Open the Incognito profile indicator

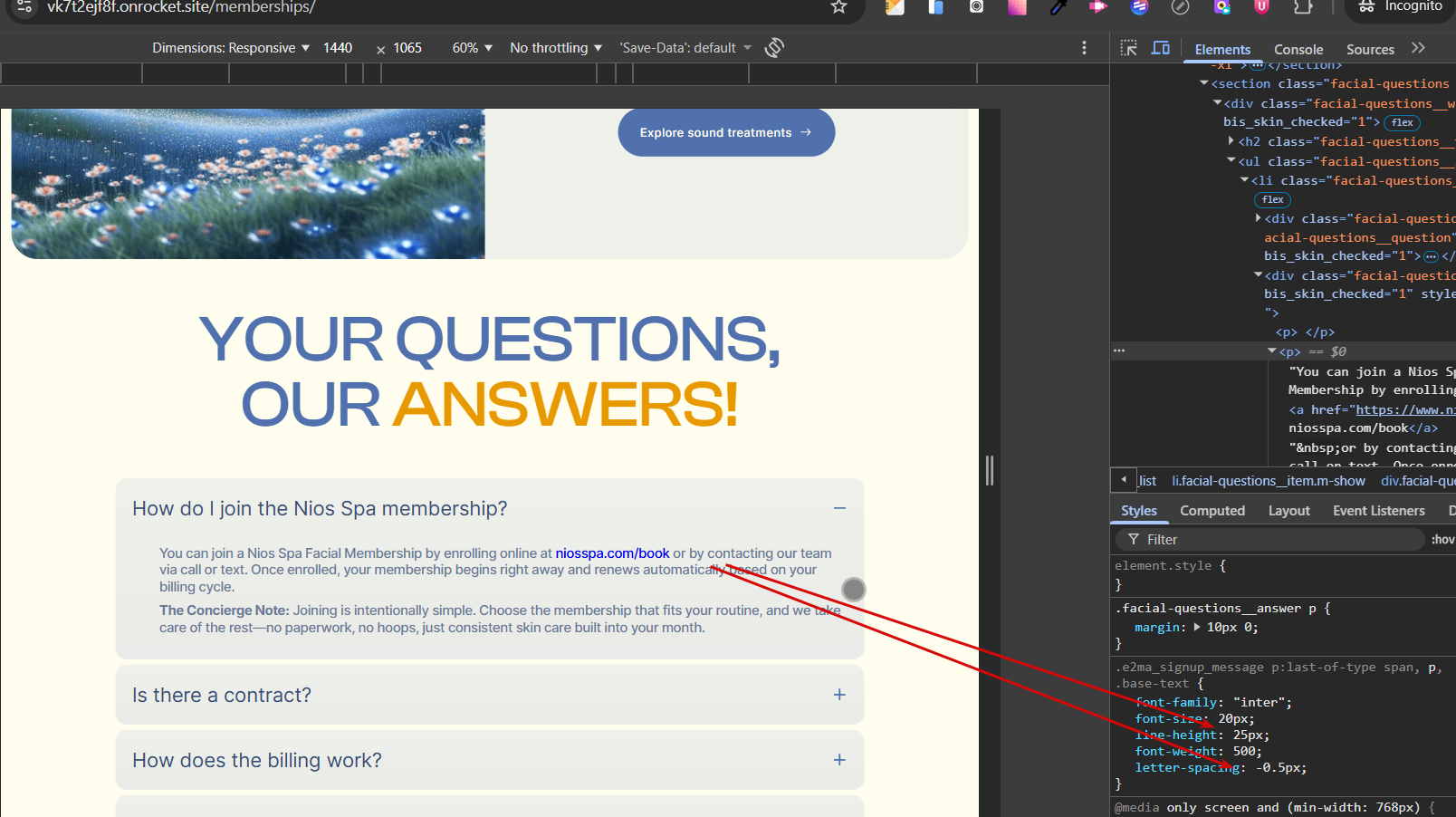point(1400,6)
